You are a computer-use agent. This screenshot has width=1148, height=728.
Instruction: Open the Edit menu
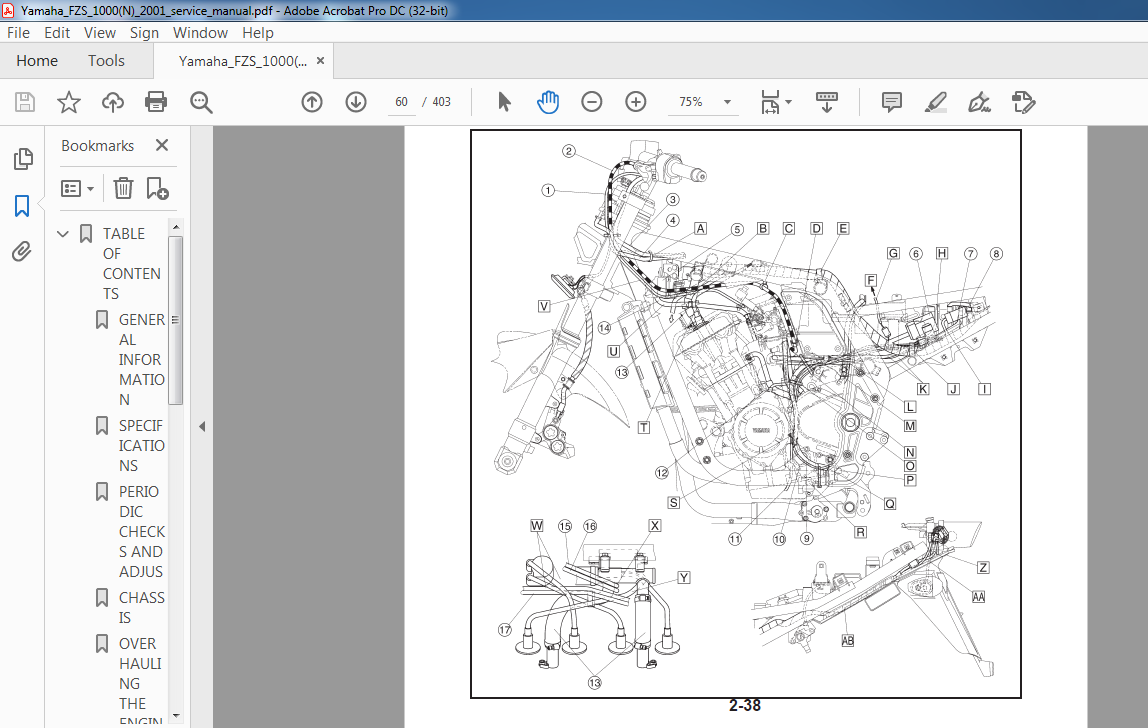(x=57, y=33)
